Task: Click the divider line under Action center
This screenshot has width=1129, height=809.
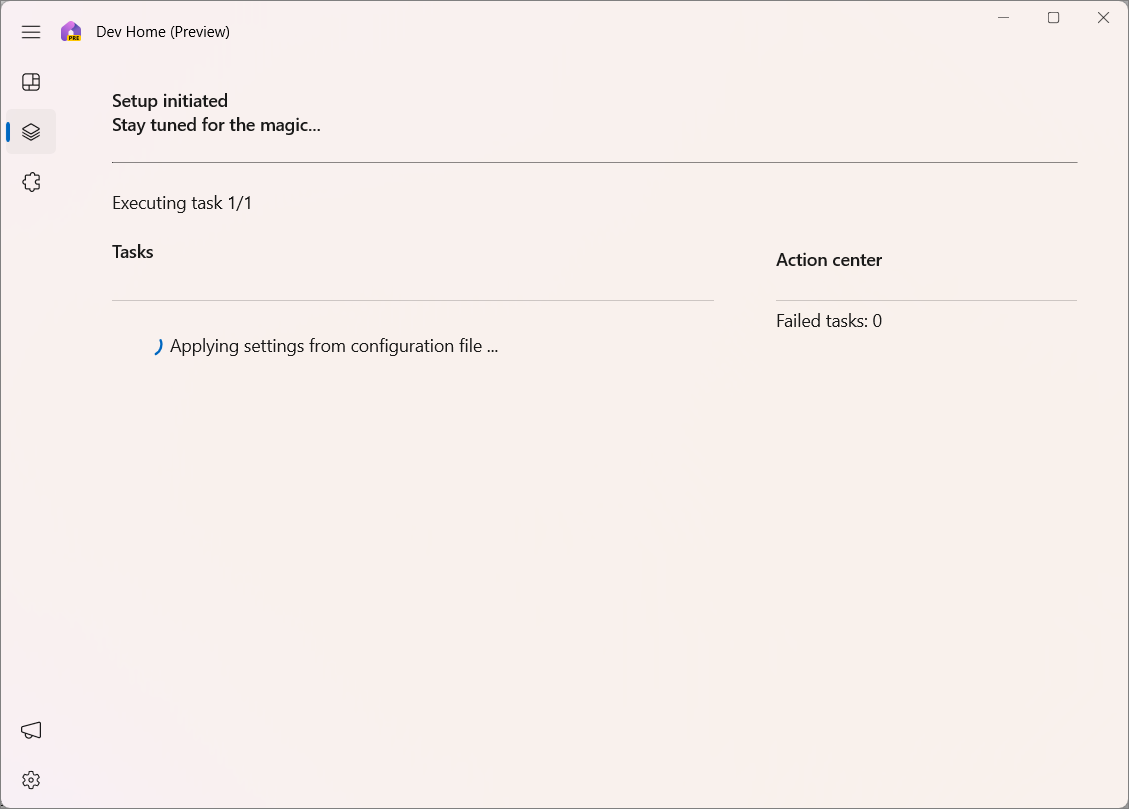Action: pos(926,297)
